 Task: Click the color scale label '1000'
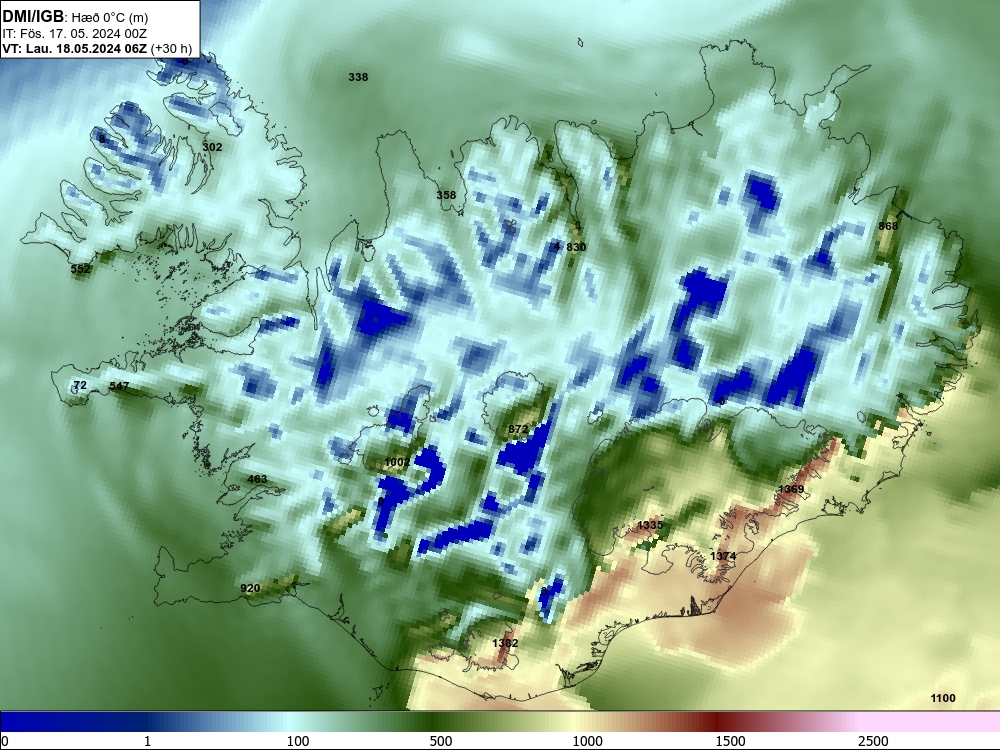pyautogui.click(x=587, y=741)
